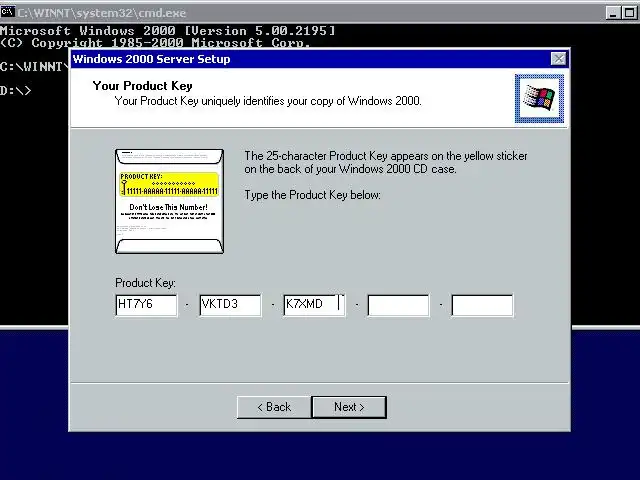
Task: Click the Next button
Action: click(349, 407)
